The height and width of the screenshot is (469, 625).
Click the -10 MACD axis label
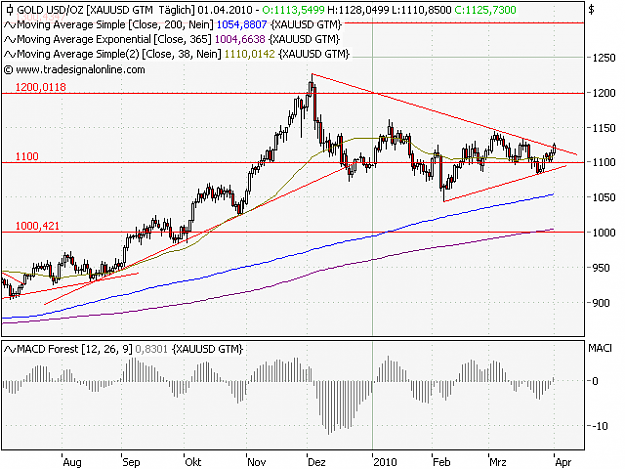(600, 426)
